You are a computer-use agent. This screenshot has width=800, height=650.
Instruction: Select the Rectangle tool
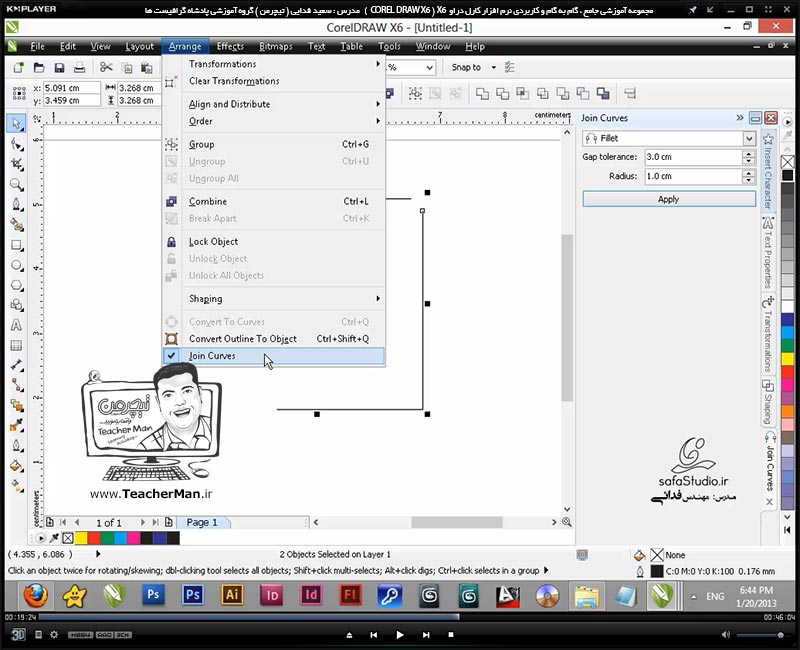16,245
